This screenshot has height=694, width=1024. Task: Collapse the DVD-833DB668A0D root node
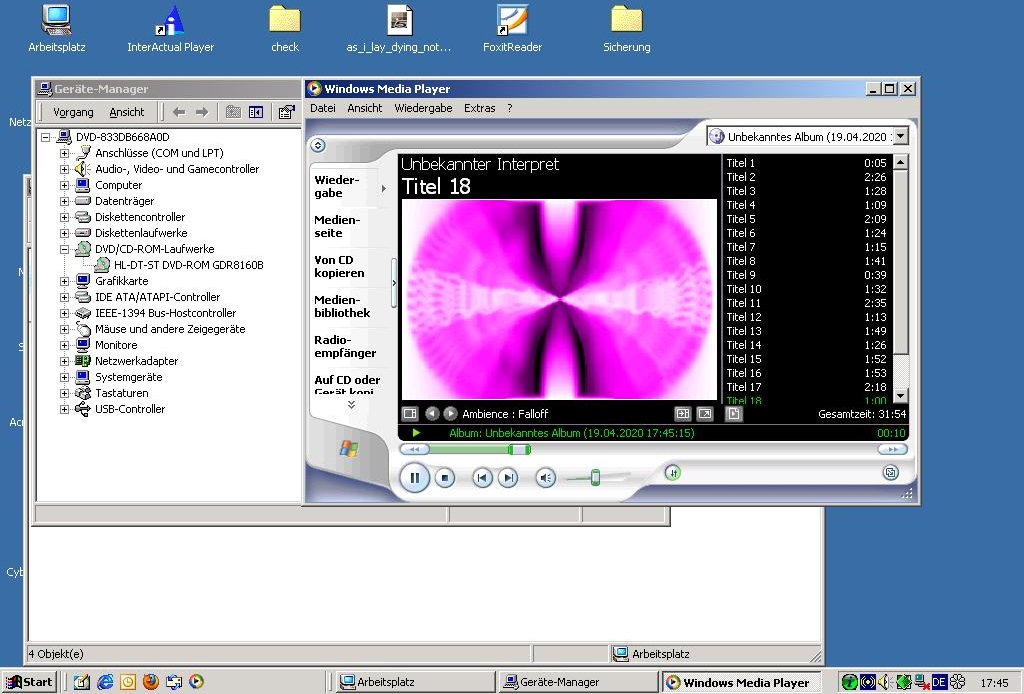(x=45, y=137)
